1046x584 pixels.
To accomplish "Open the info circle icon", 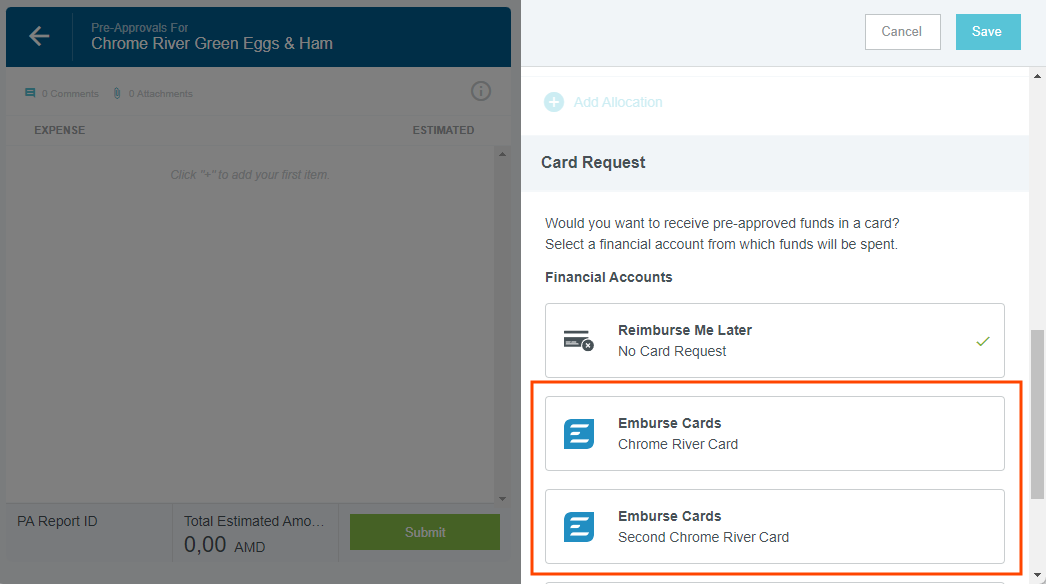I will pos(481,92).
